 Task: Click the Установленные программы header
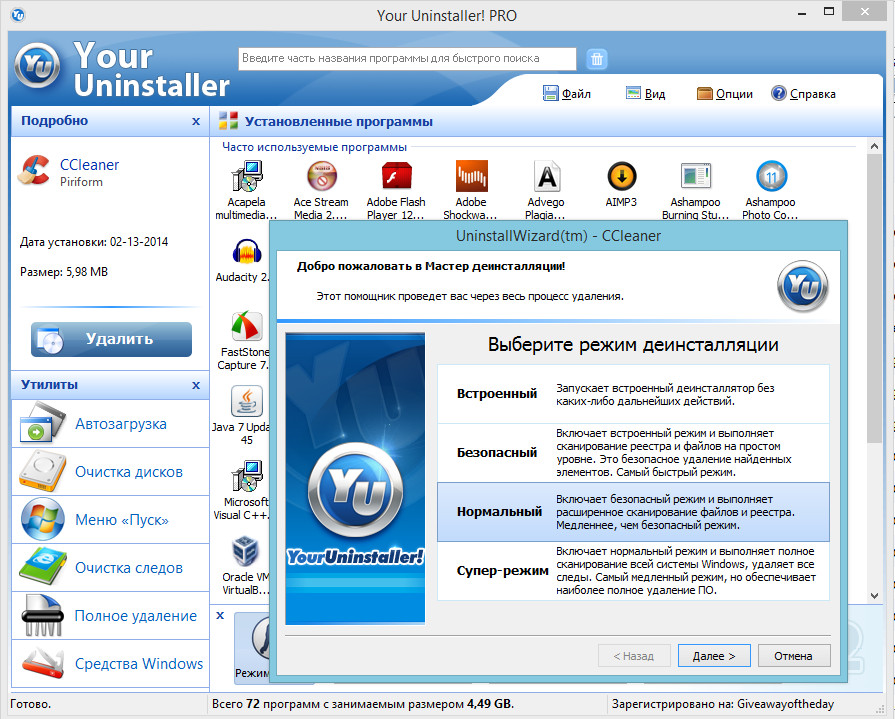[338, 122]
